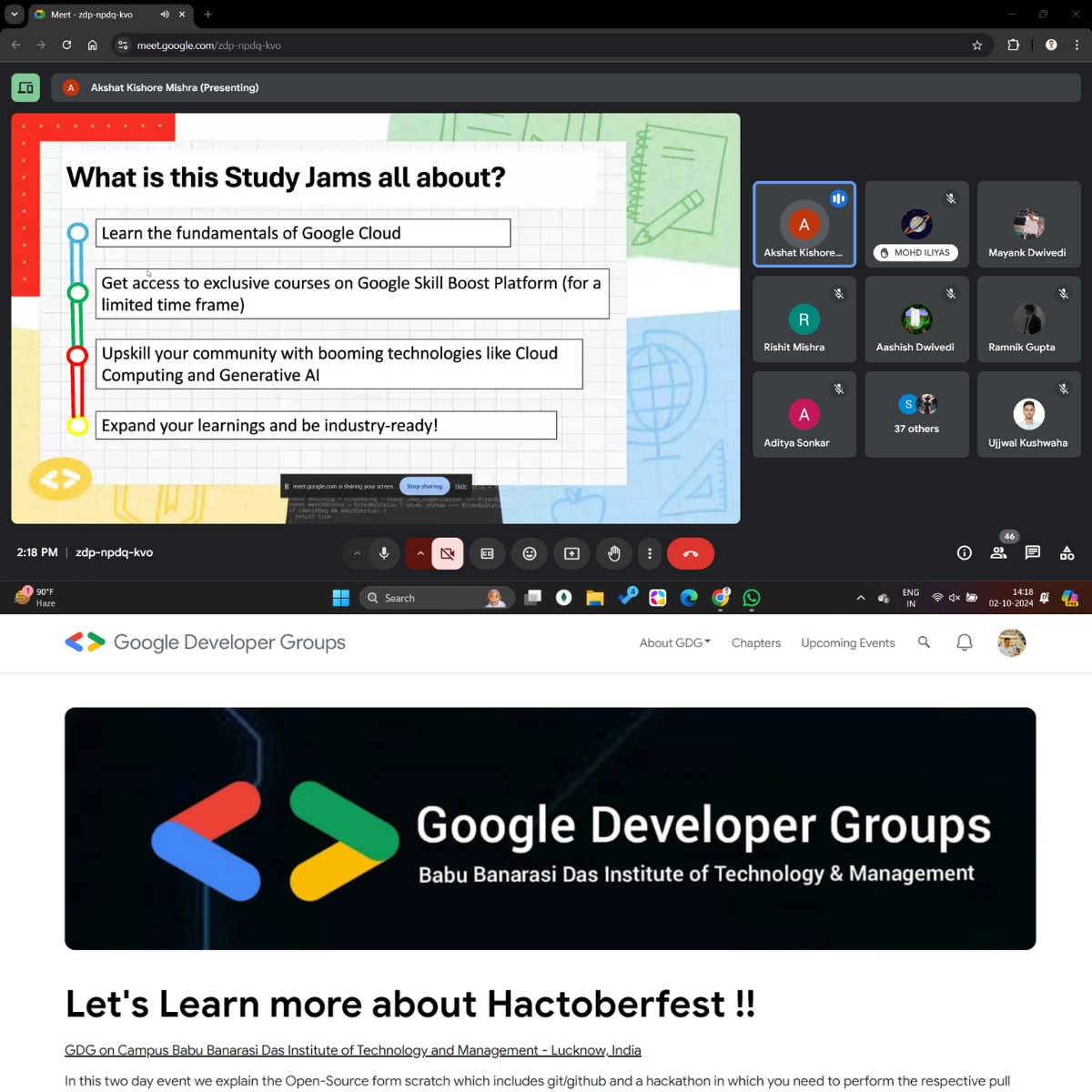The width and height of the screenshot is (1092, 1092).
Task: Raise hand in the meeting
Action: [x=614, y=553]
